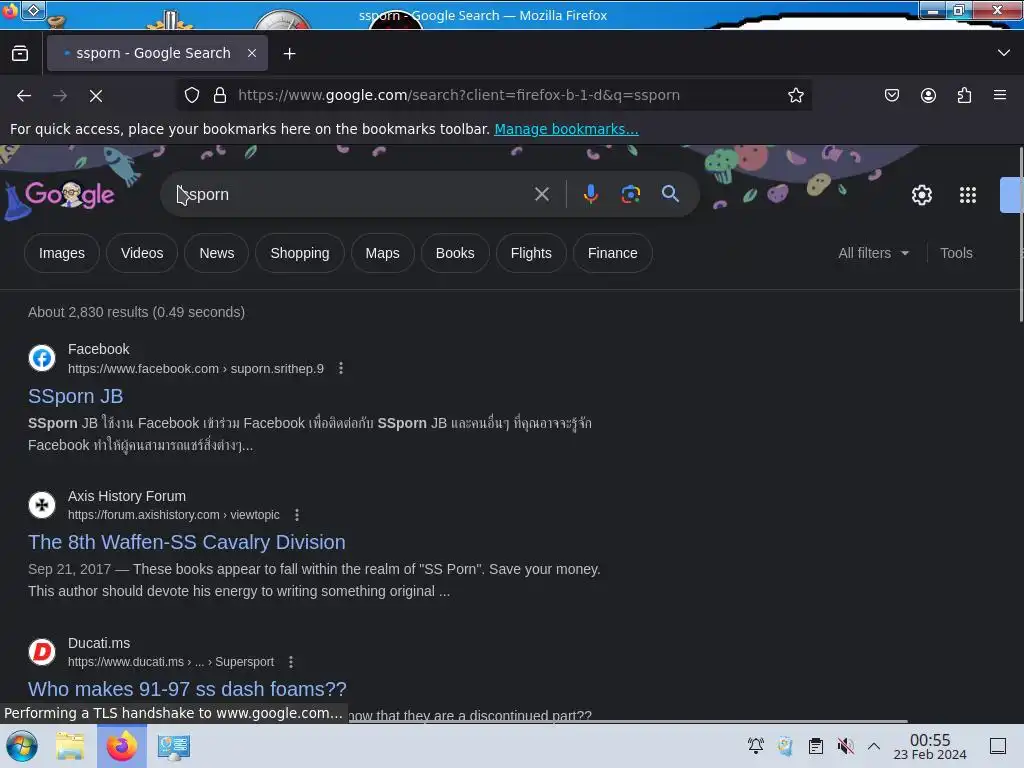The height and width of the screenshot is (768, 1024).
Task: Switch to the News filter
Action: [217, 253]
